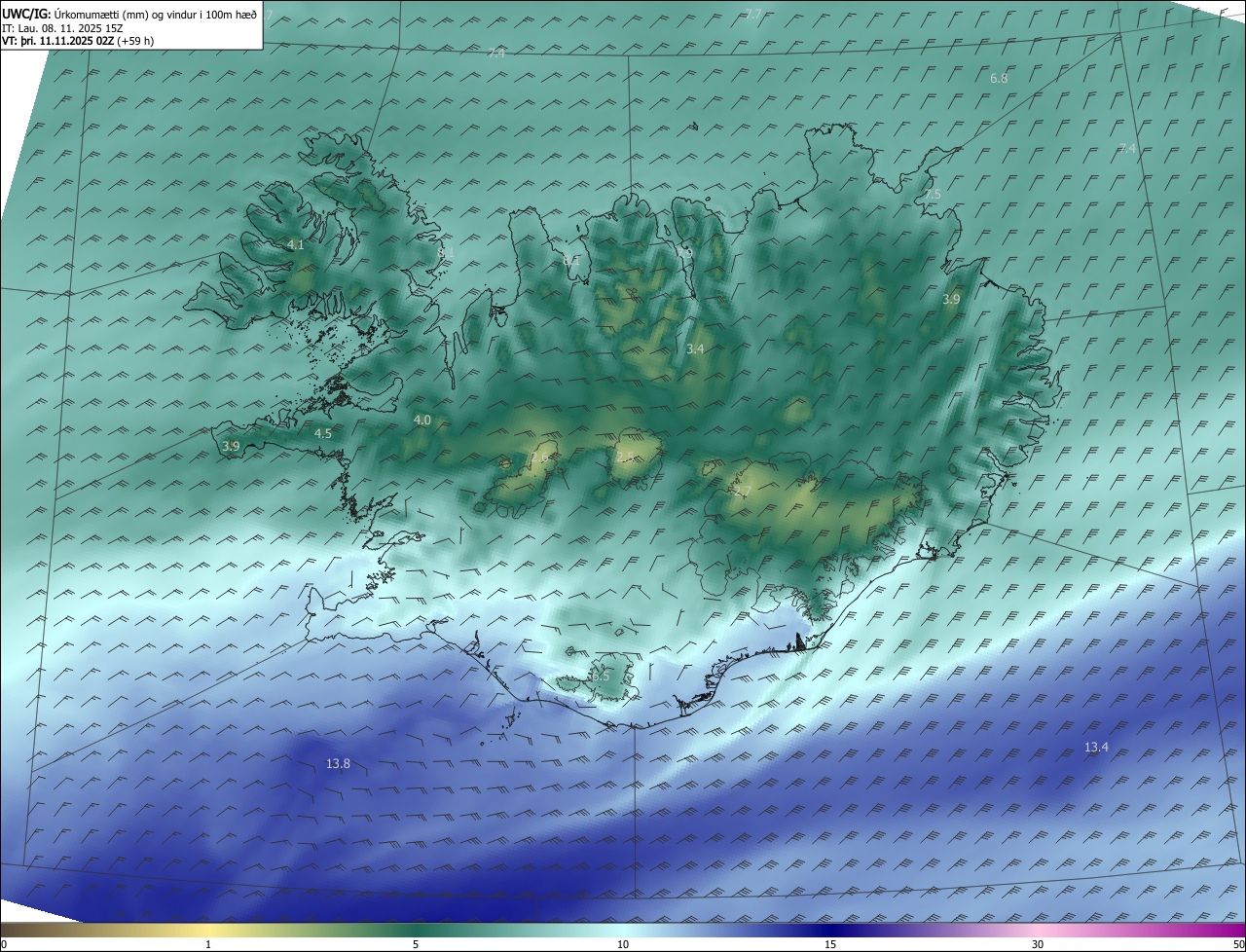
Task: Click the 0 tick label on the color scale
Action: (x=3, y=944)
